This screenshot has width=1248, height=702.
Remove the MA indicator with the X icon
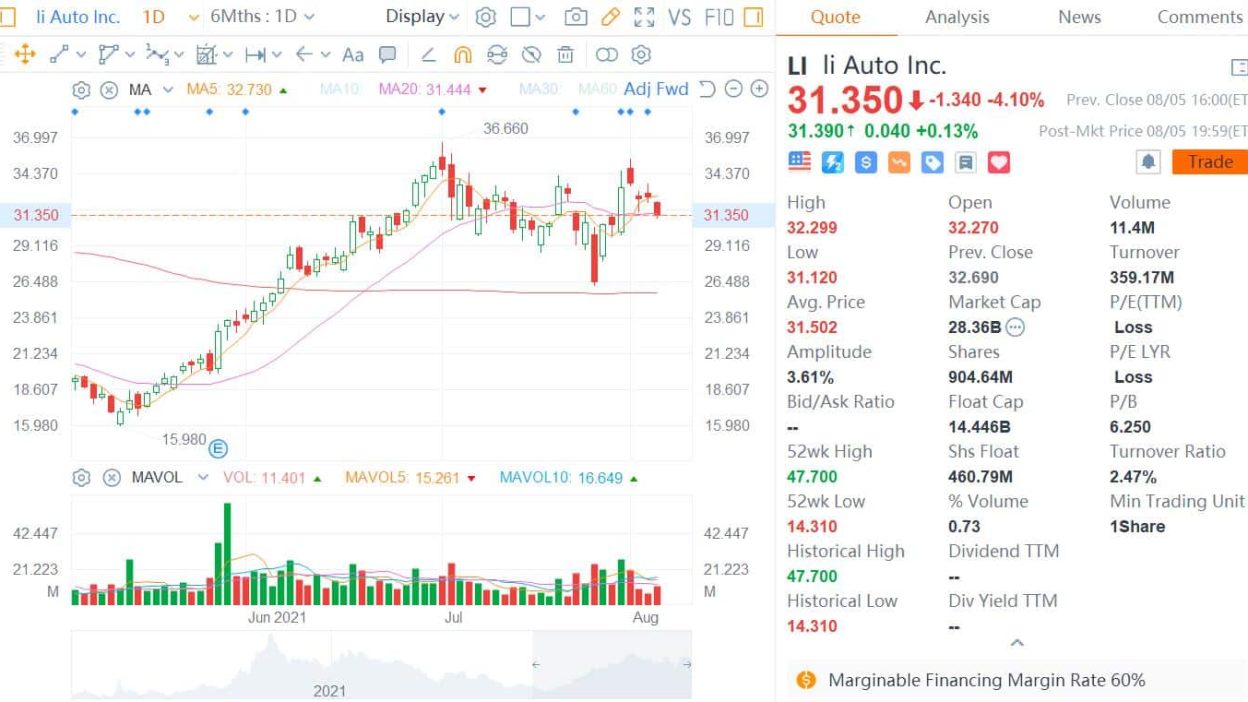(x=109, y=90)
